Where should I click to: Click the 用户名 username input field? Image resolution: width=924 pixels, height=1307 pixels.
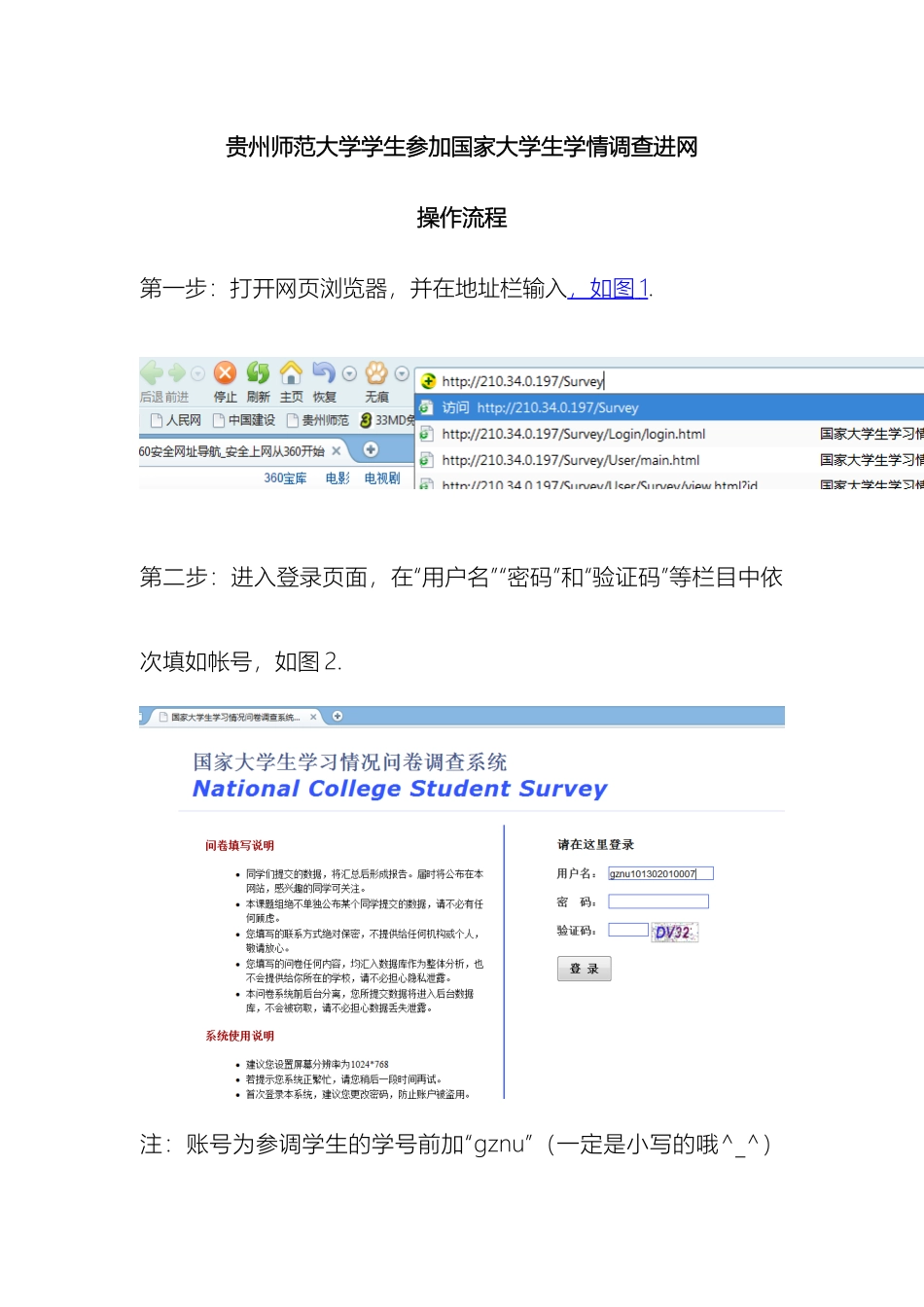[660, 873]
